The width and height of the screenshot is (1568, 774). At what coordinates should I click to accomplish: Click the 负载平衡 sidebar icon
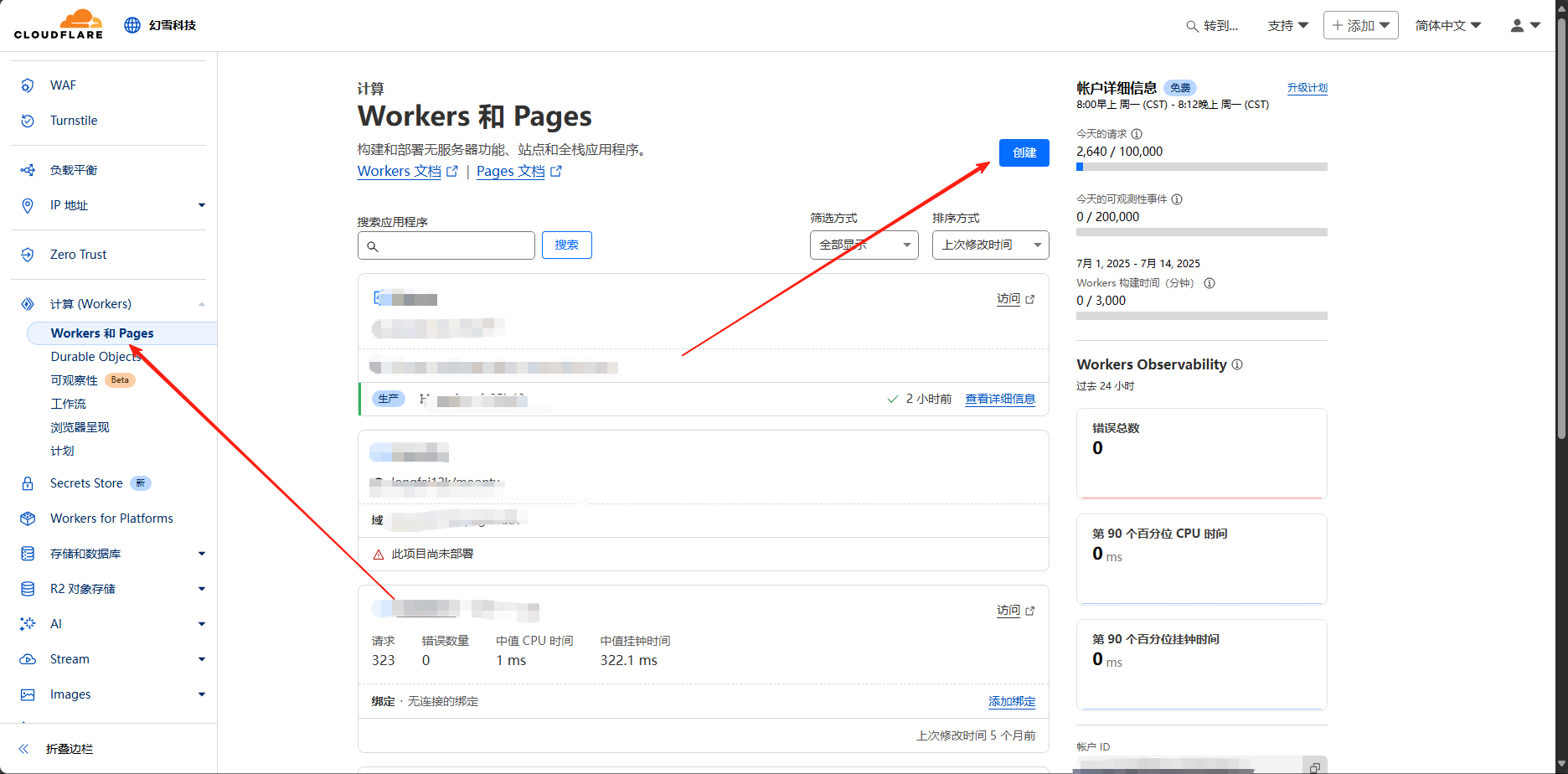(x=28, y=170)
